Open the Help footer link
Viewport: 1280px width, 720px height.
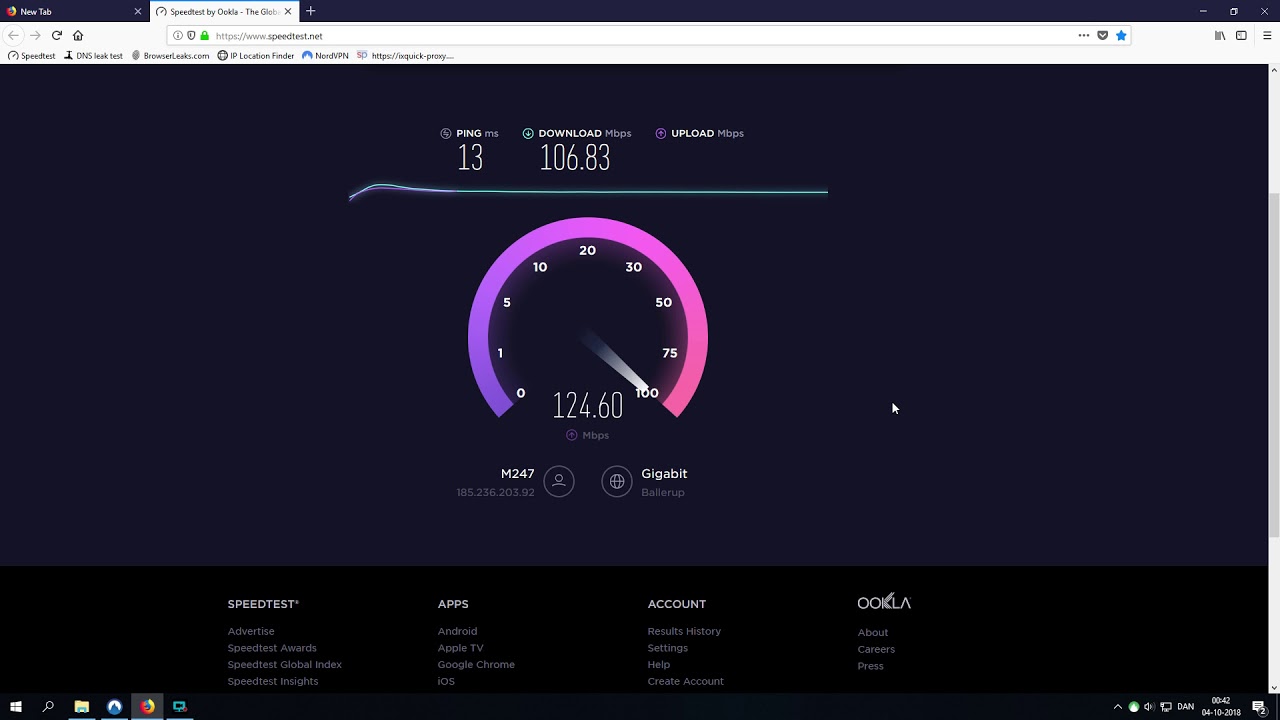659,664
